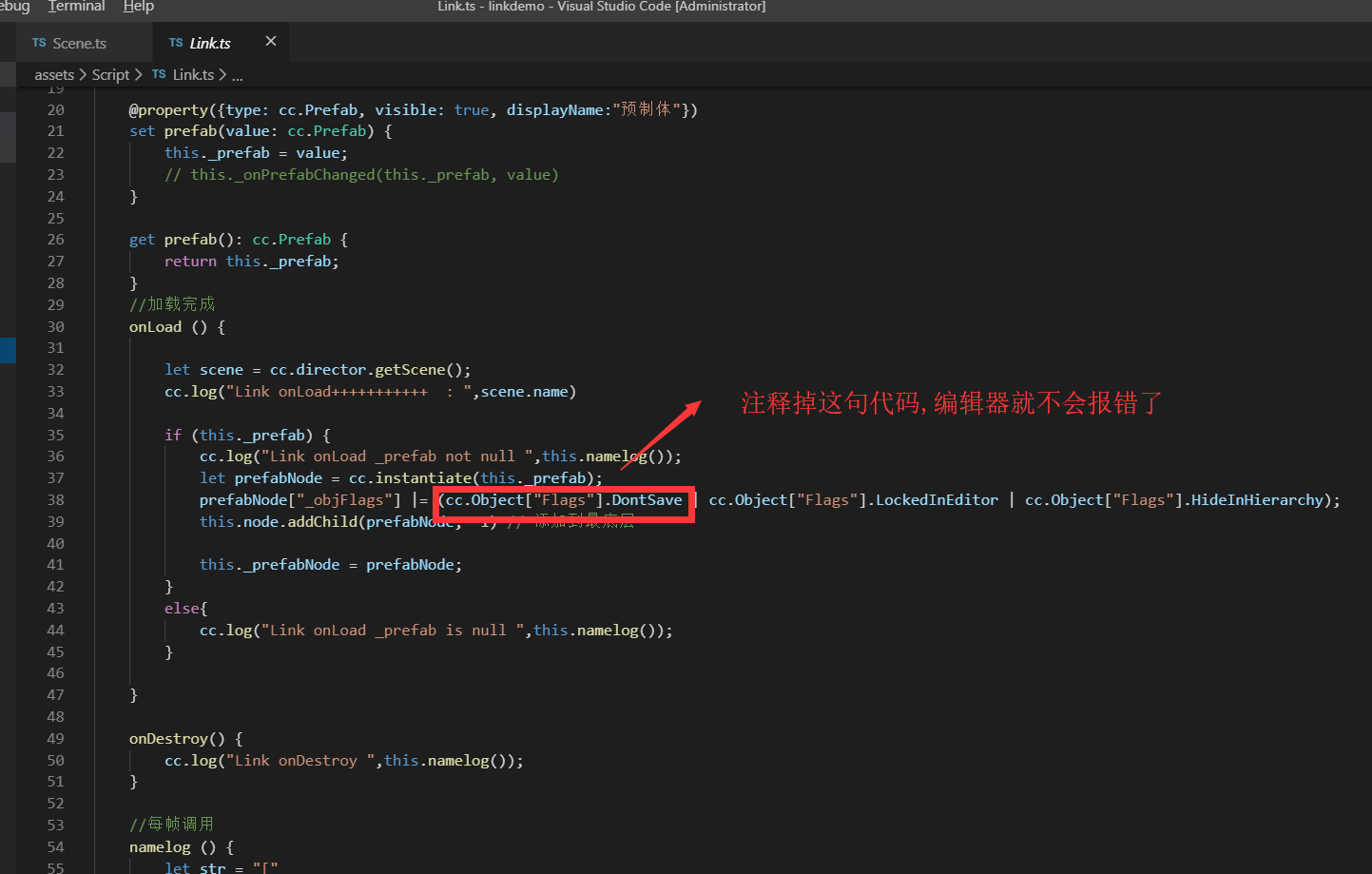Click instantiate on line 37
Image resolution: width=1372 pixels, height=874 pixels.
tap(423, 478)
